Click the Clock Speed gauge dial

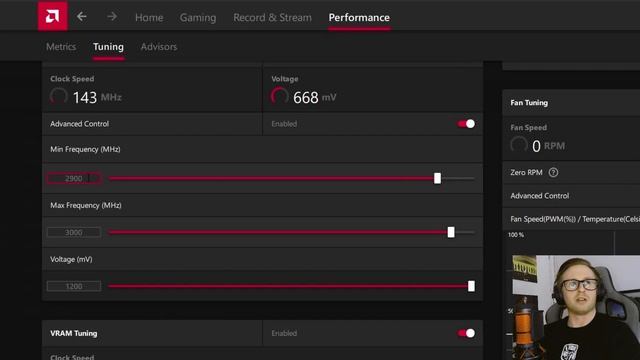coord(59,97)
